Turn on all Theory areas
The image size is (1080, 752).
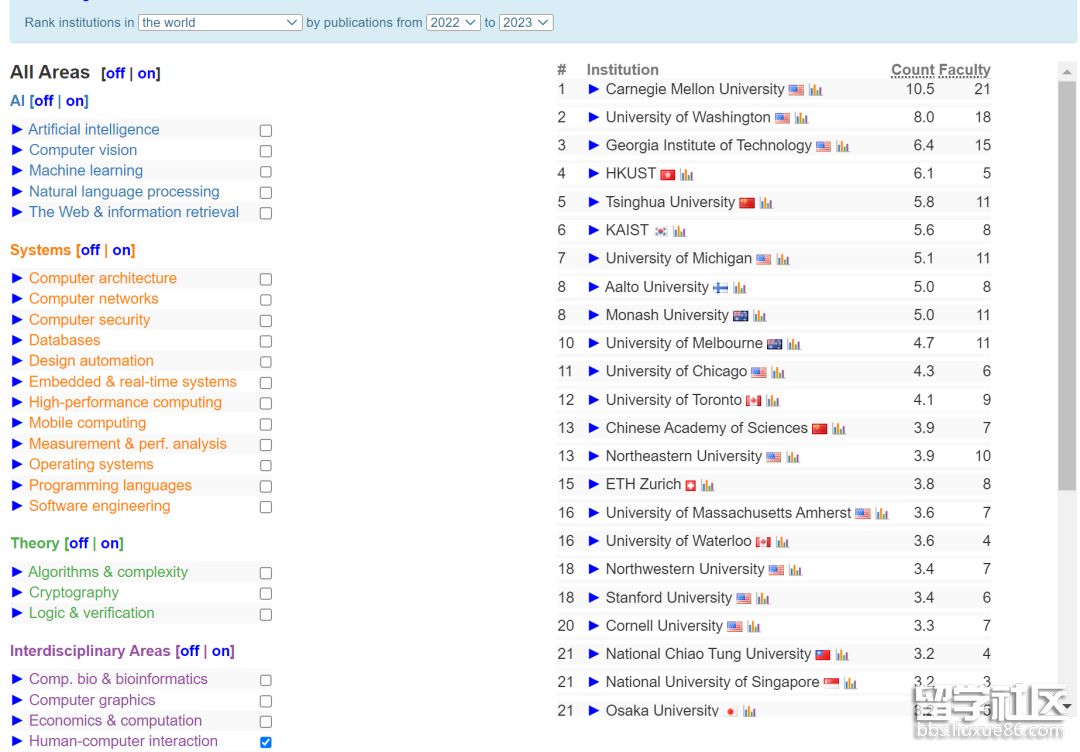[110, 543]
